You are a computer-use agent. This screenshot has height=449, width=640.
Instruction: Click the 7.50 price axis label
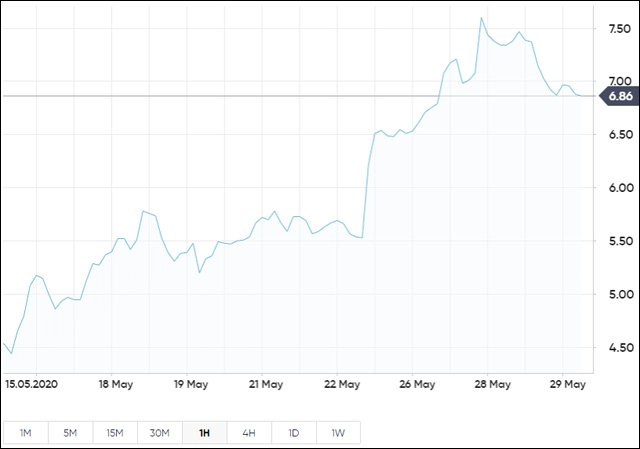[619, 28]
